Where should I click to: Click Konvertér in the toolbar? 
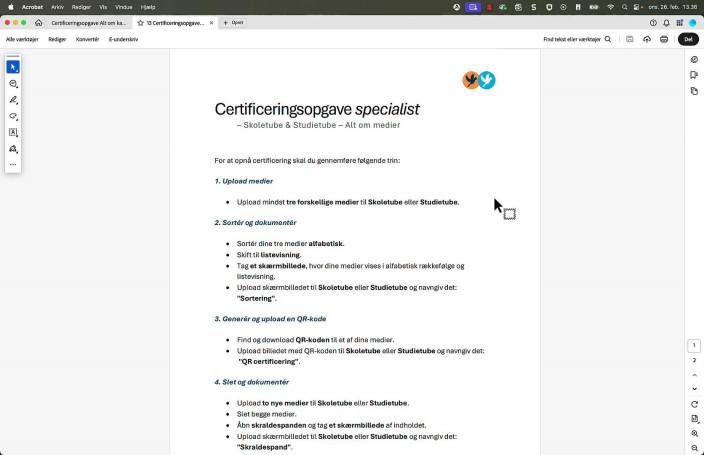(87, 39)
